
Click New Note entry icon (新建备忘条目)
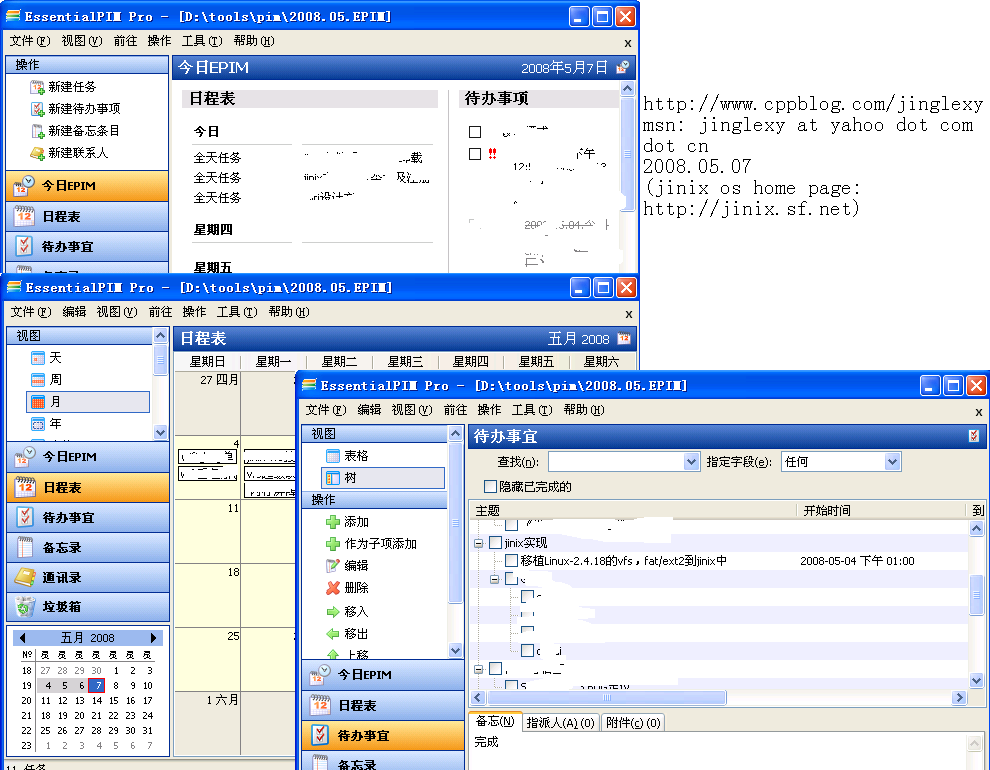tap(37, 131)
